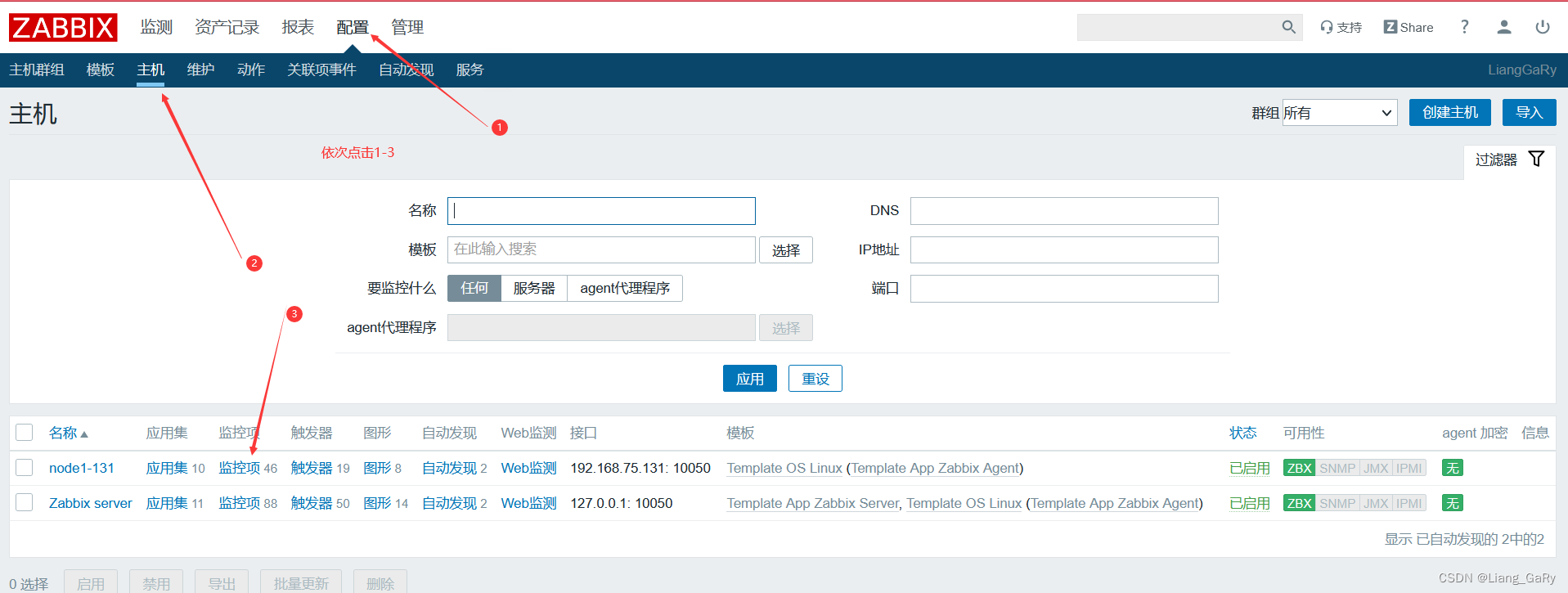This screenshot has width=1568, height=593.
Task: Click the 选择 button beside 模板 field
Action: (786, 250)
